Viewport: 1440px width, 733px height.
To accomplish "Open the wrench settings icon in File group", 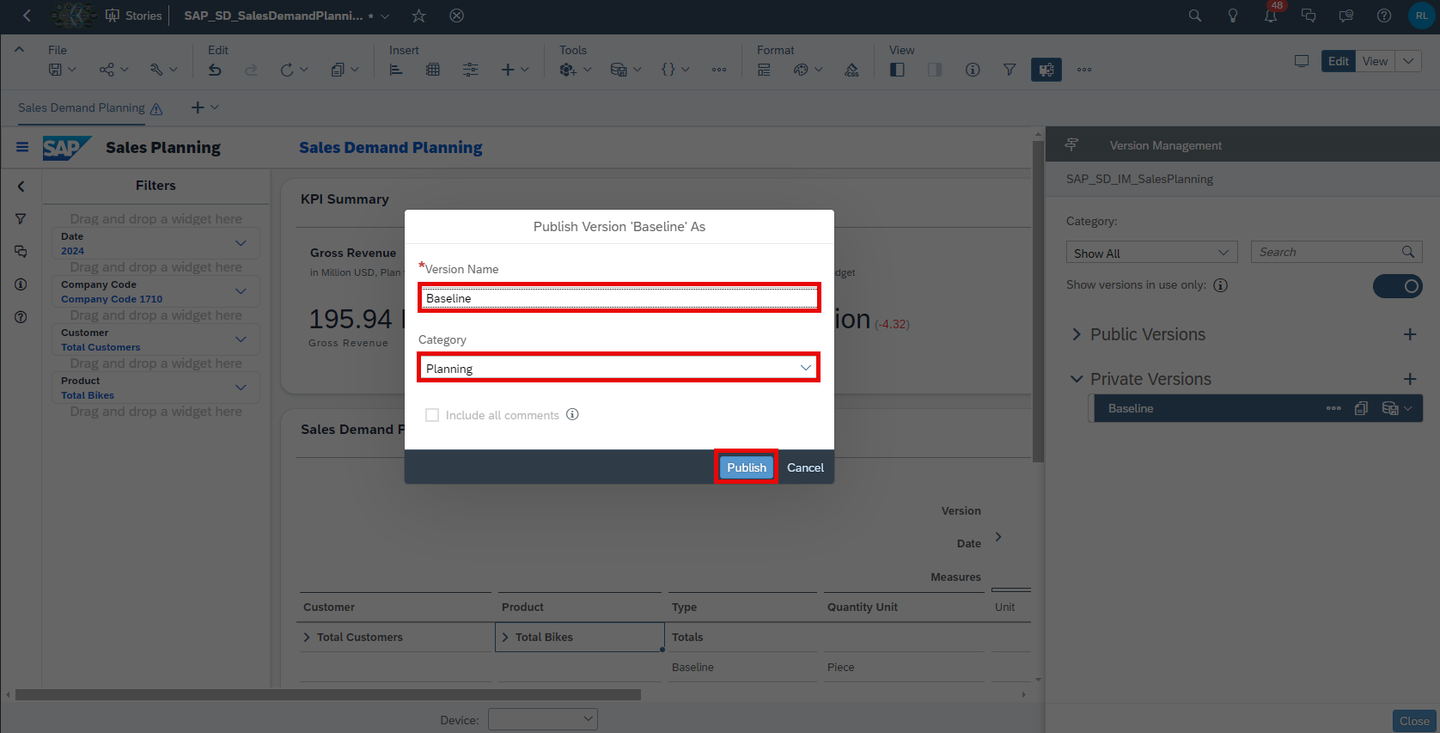I will pyautogui.click(x=157, y=70).
